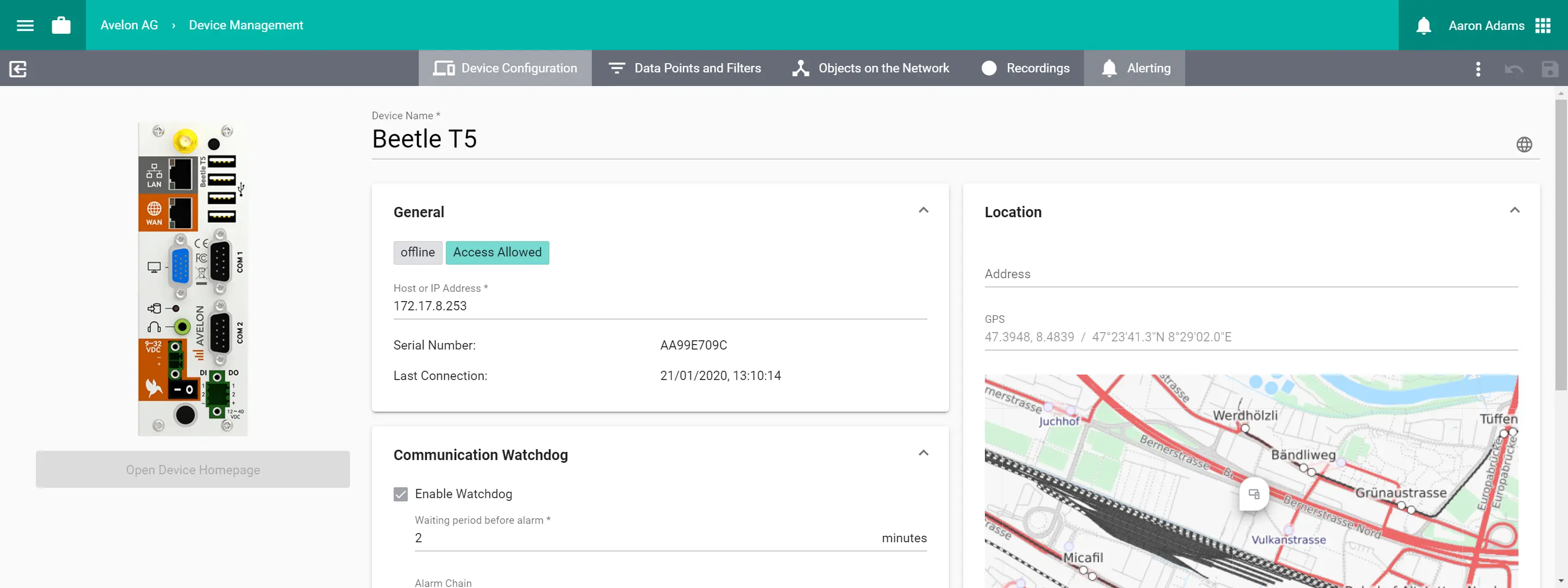Click the device marker on map
This screenshot has height=588, width=1568.
tap(1254, 494)
